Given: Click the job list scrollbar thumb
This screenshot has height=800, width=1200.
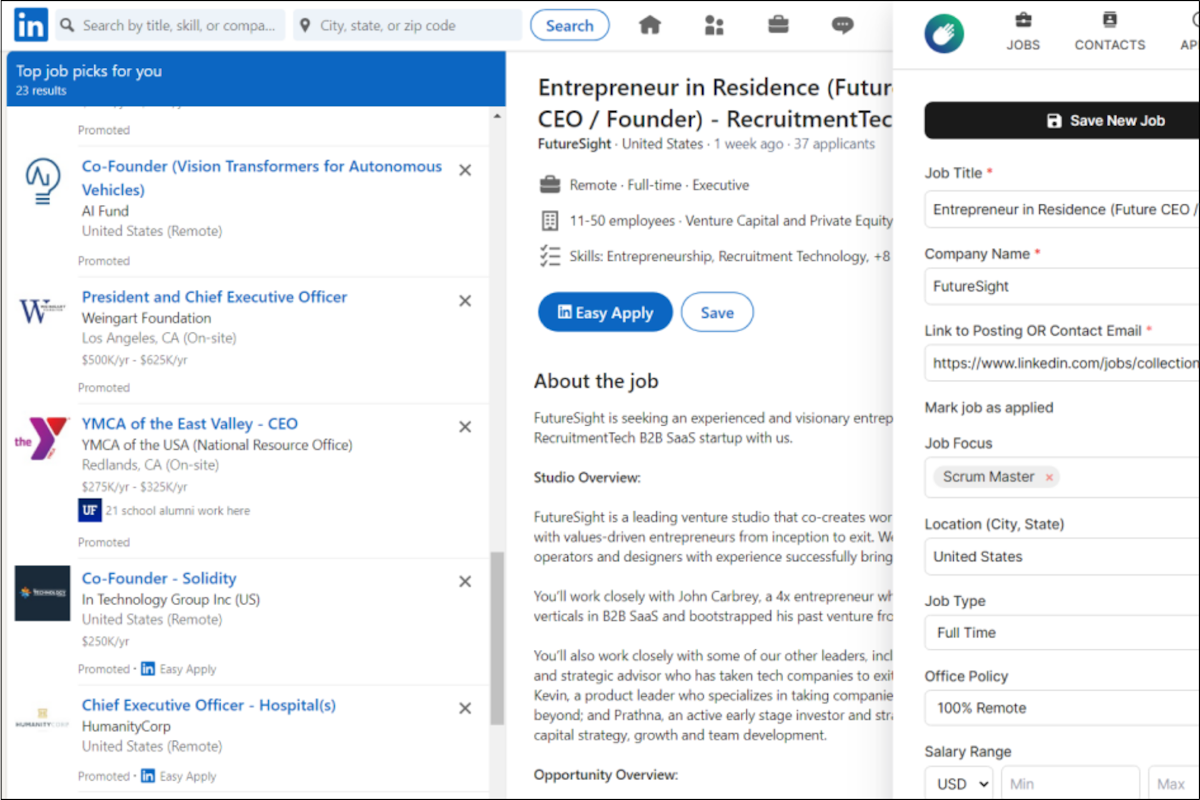Looking at the screenshot, I should pos(497,637).
